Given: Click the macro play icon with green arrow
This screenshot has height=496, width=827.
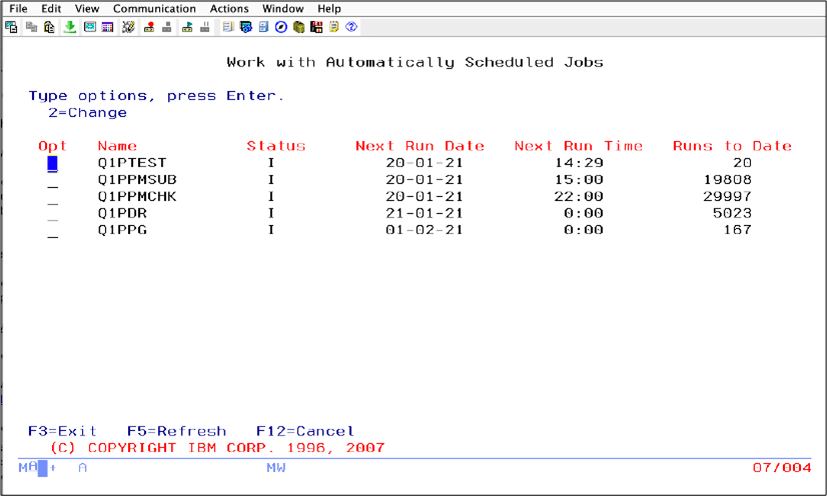Looking at the screenshot, I should click(x=187, y=27).
